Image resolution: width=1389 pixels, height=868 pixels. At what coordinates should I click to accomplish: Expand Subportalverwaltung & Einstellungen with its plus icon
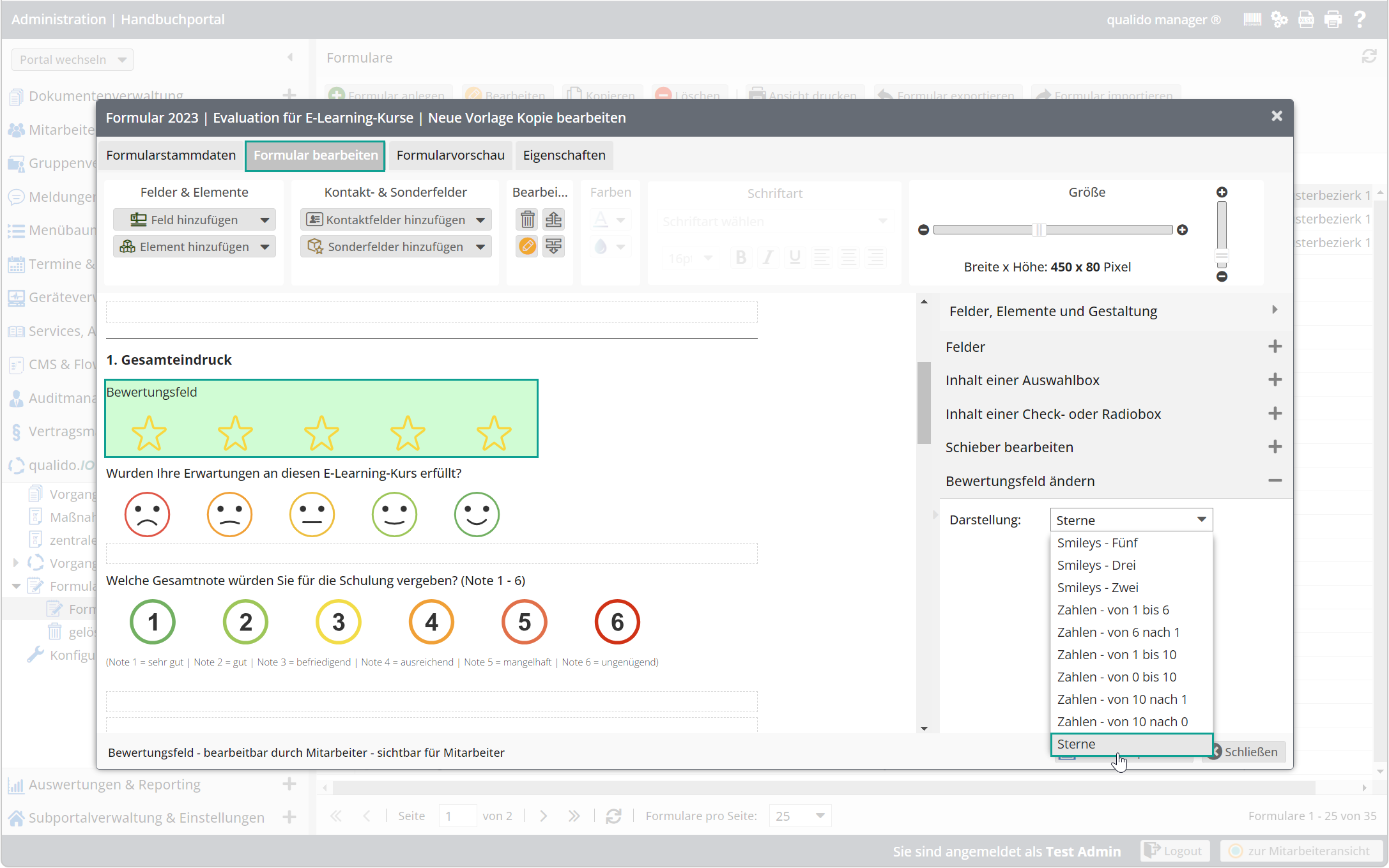[x=289, y=817]
